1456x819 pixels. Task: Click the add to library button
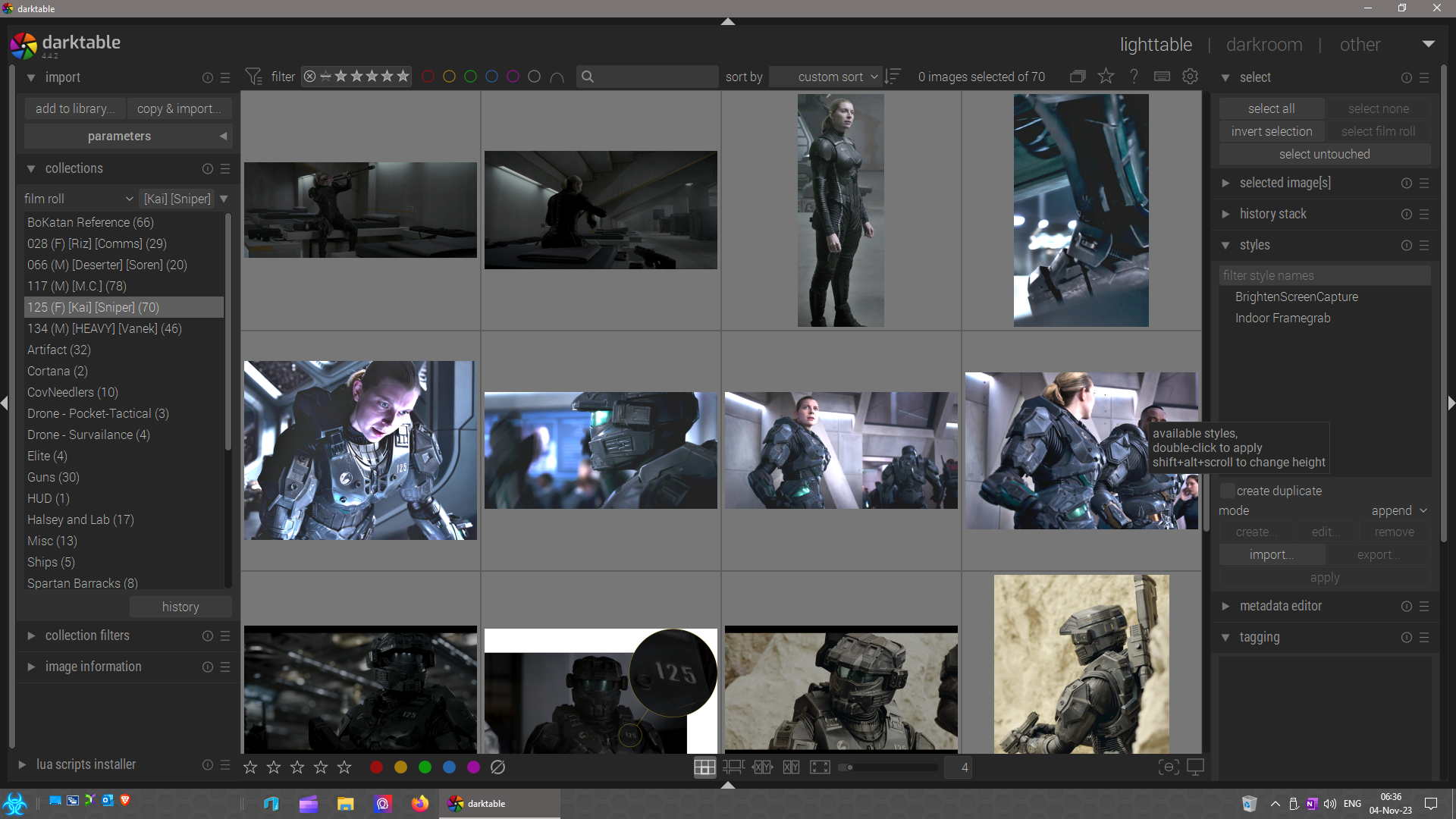pos(75,108)
